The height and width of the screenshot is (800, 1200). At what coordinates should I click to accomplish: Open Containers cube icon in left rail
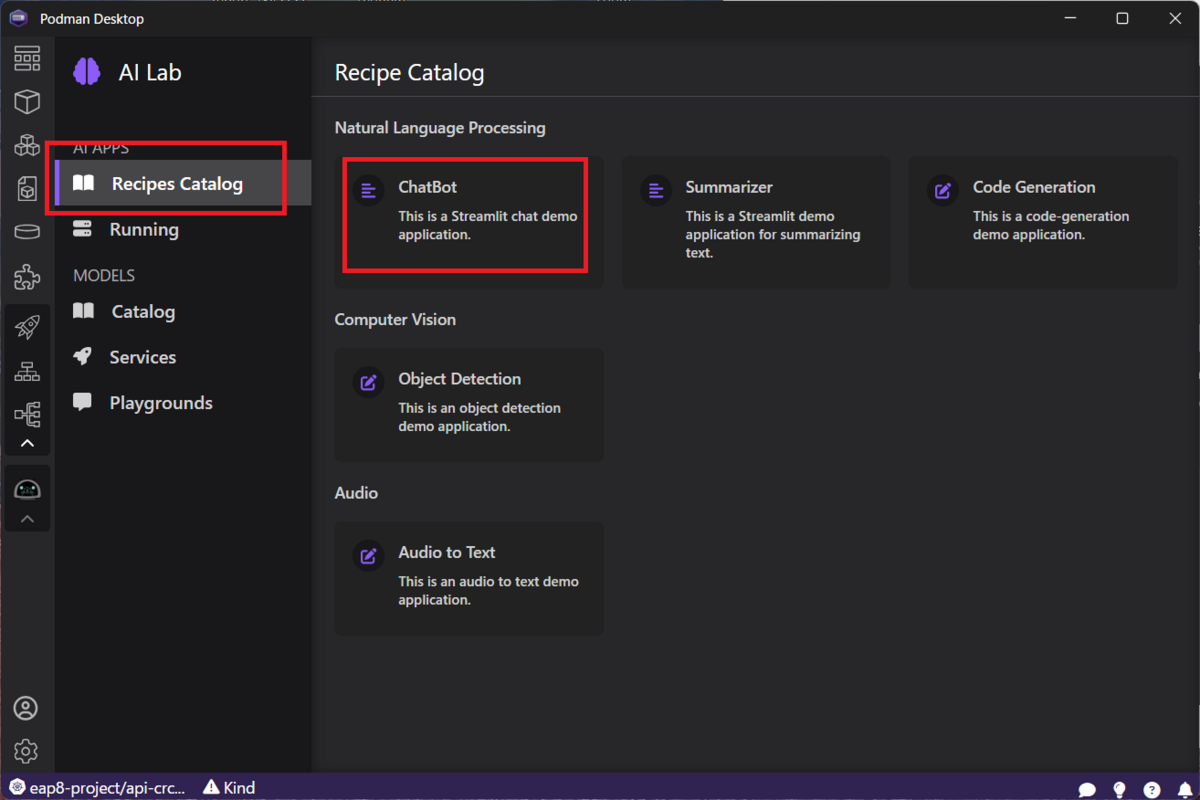coord(27,101)
